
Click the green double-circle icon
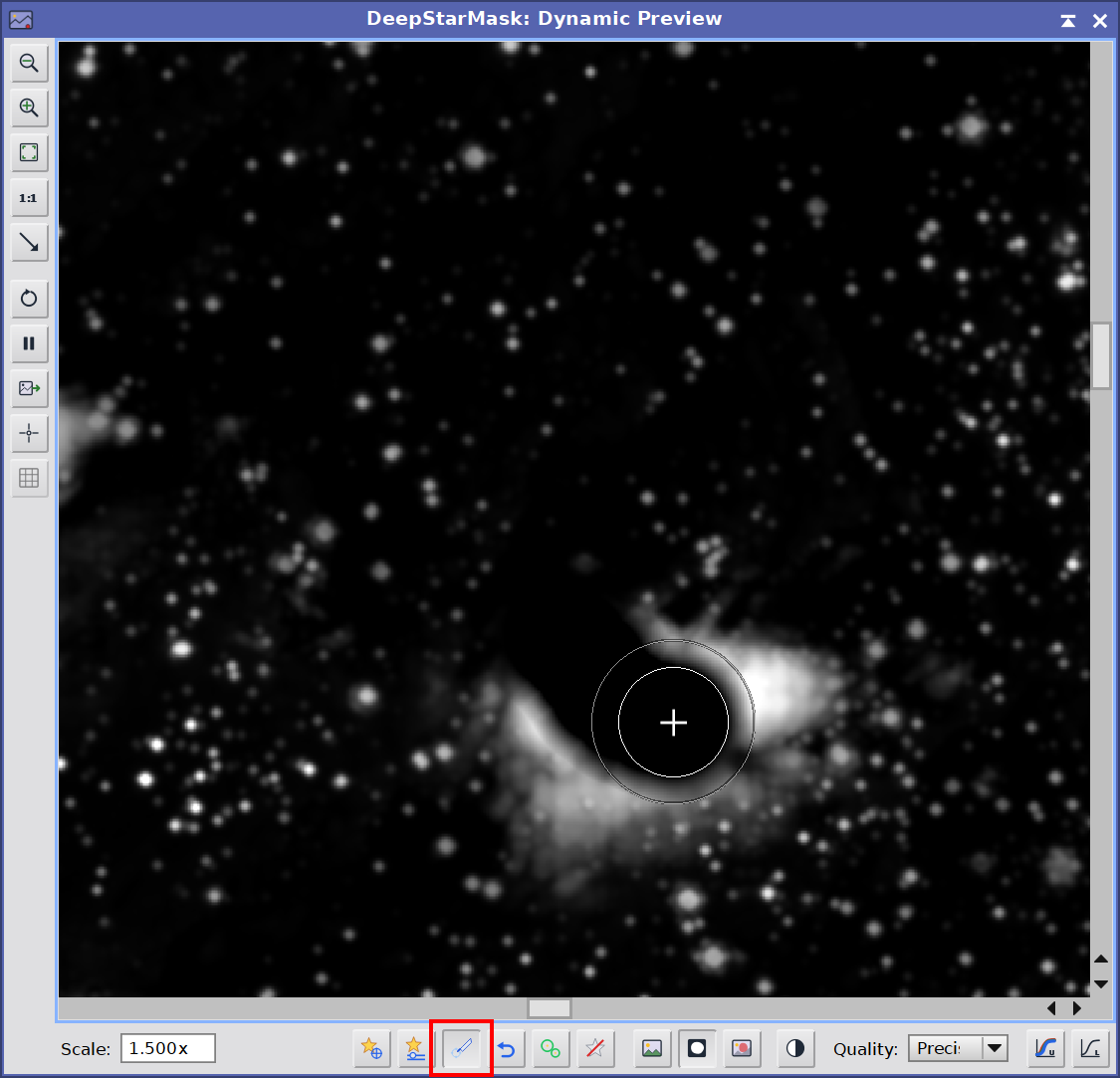coord(551,1048)
